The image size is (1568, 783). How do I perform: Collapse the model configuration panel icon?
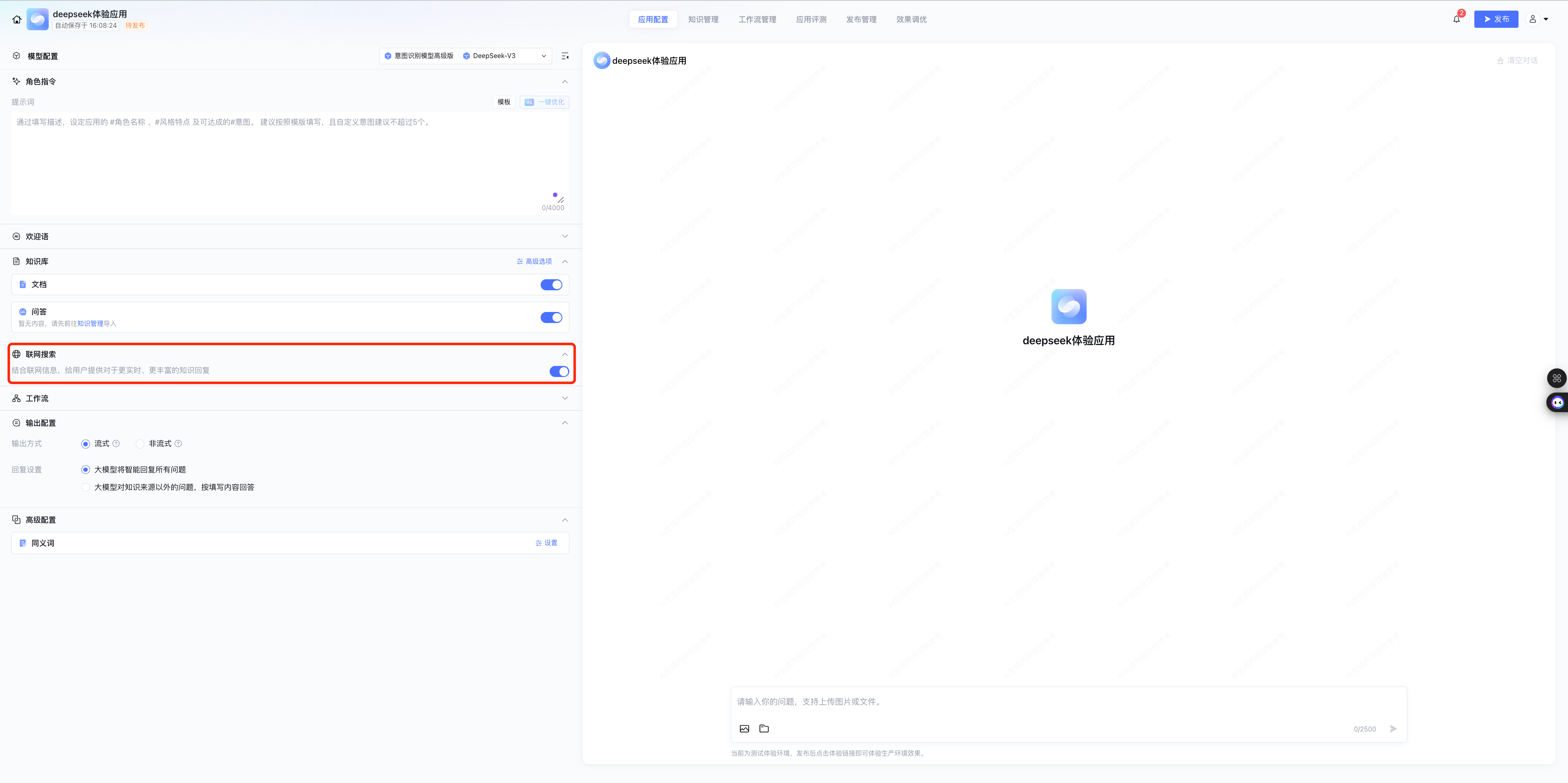tap(565, 56)
